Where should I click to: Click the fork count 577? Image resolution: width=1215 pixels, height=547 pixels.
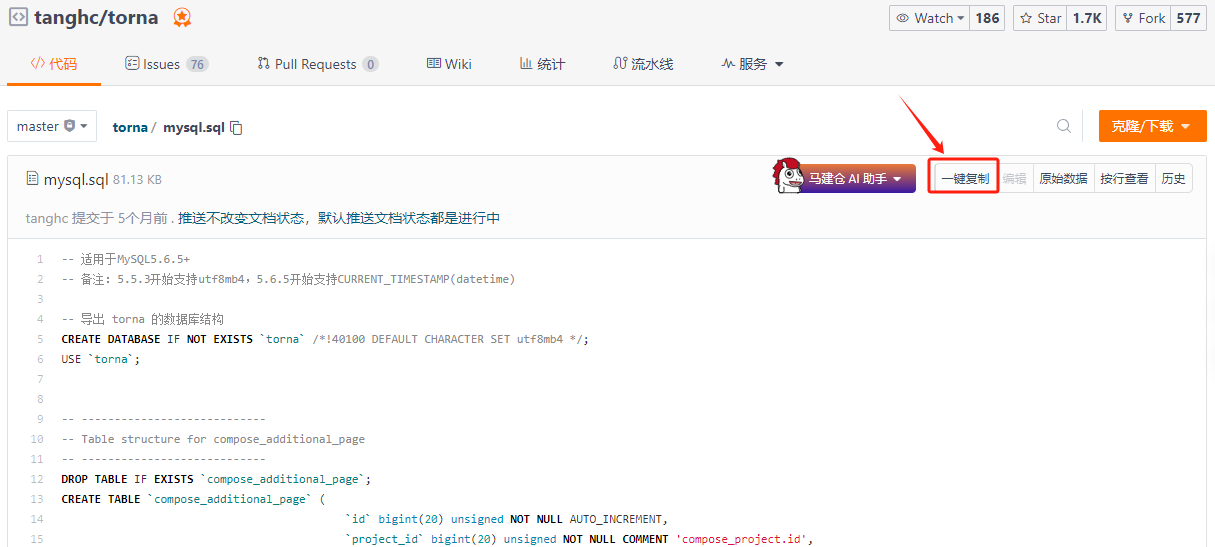pyautogui.click(x=1188, y=18)
